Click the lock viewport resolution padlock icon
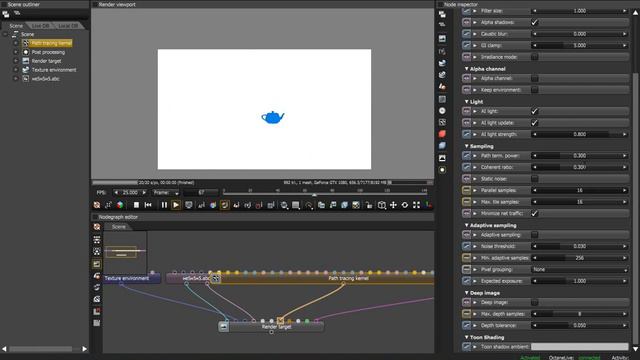Image resolution: width=640 pixels, height=360 pixels. pyautogui.click(x=369, y=205)
